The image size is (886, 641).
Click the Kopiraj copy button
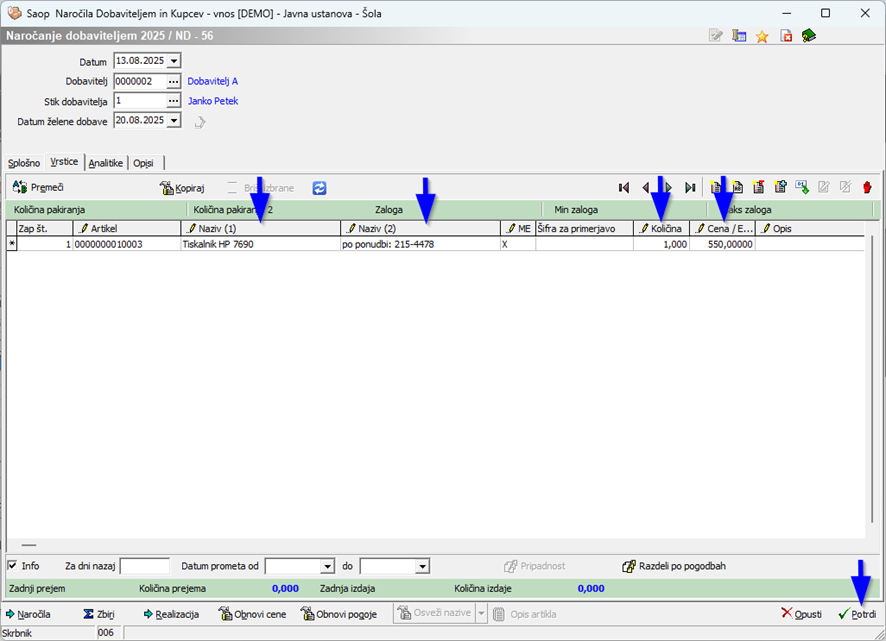click(182, 188)
